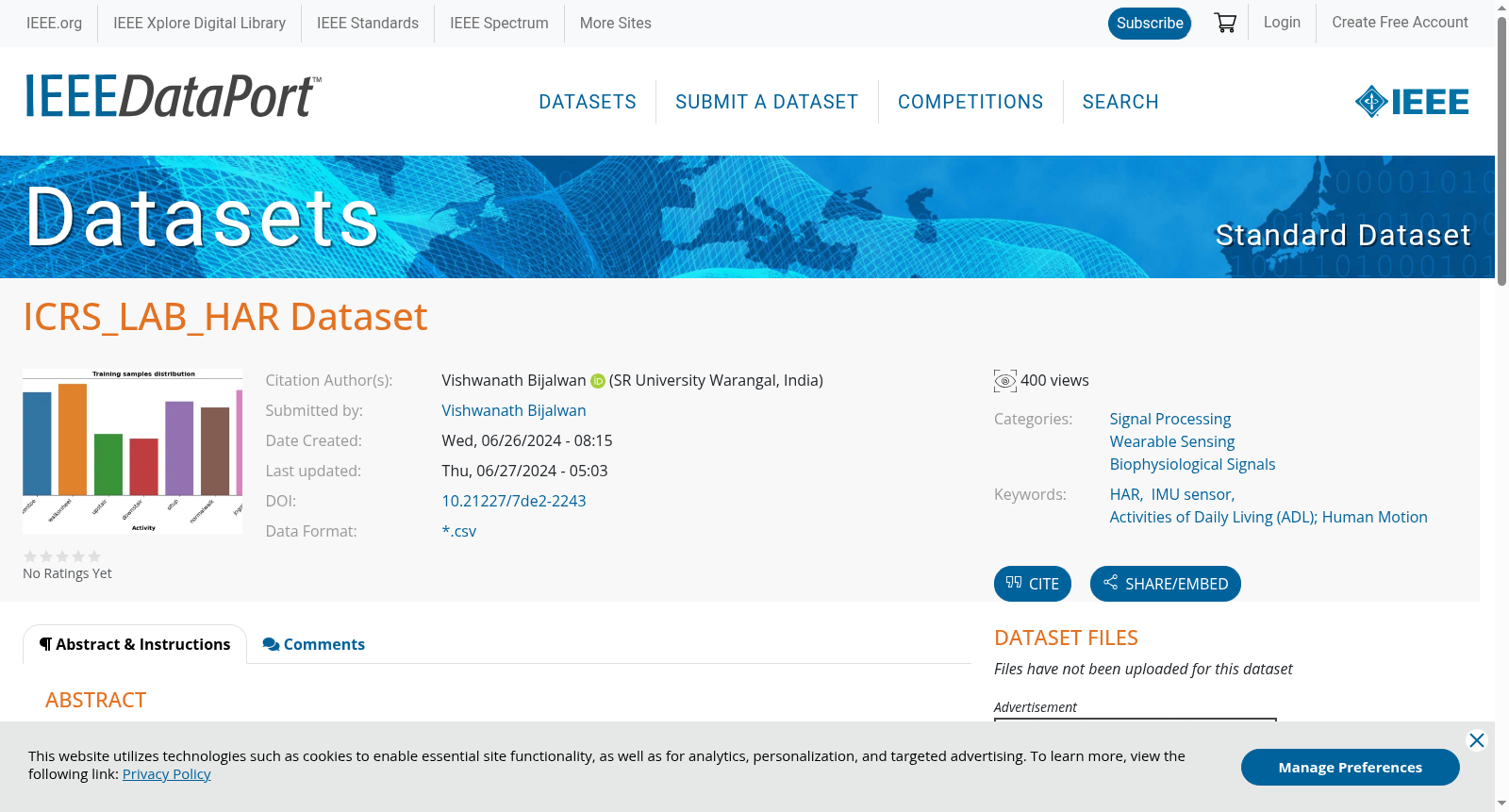This screenshot has height=812, width=1509.
Task: Click the ABSTRACT heading
Action: [95, 701]
